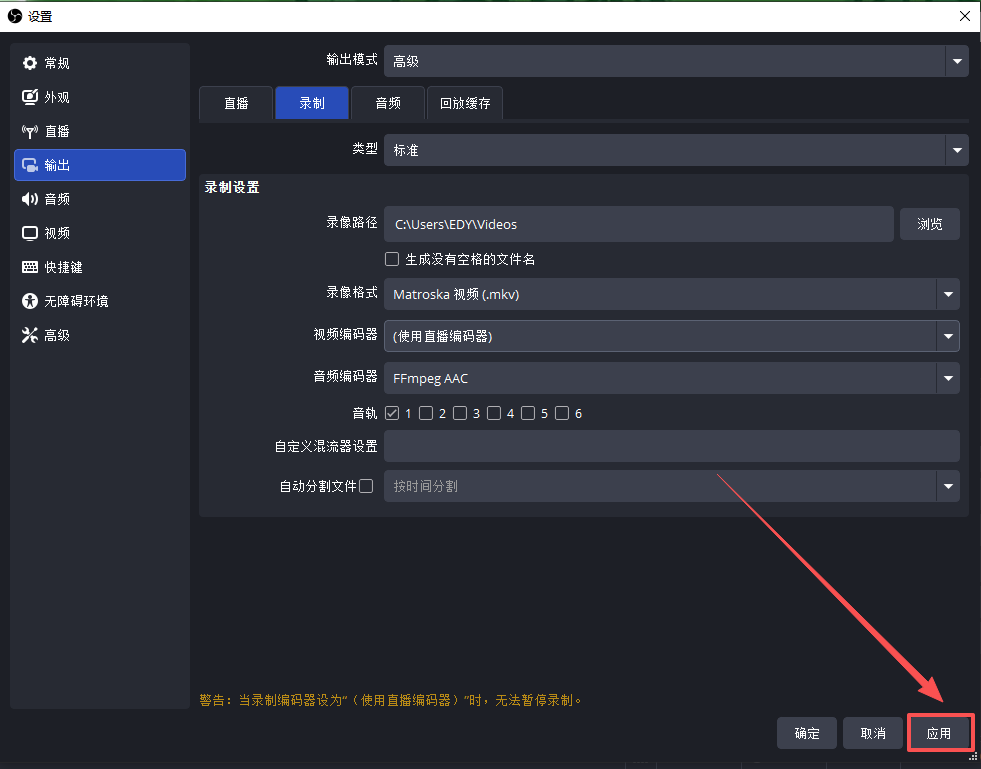Enable the 自动分割文件 checkbox
The height and width of the screenshot is (769, 981).
(366, 486)
